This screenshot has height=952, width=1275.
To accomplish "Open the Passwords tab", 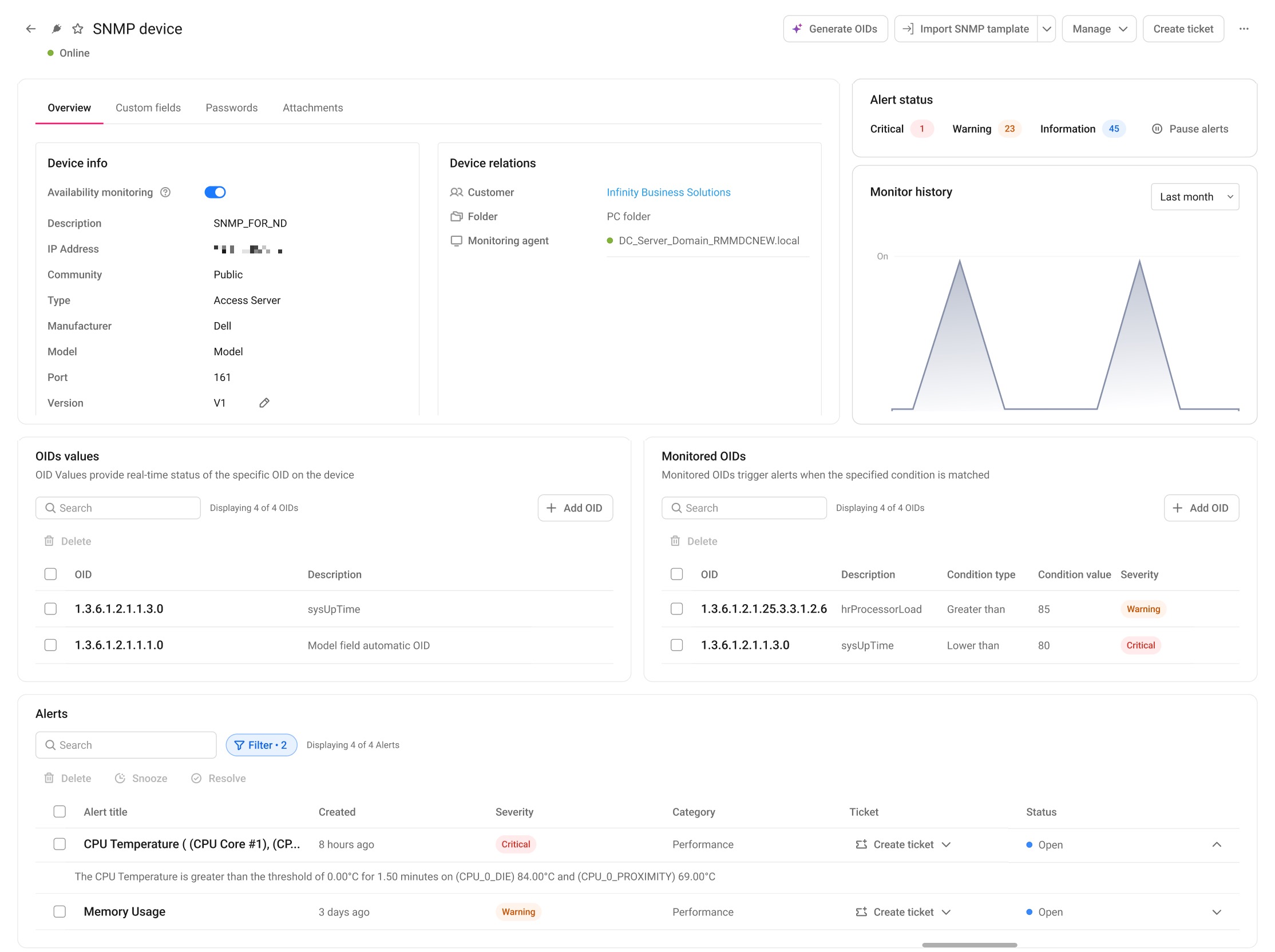I will [x=232, y=108].
